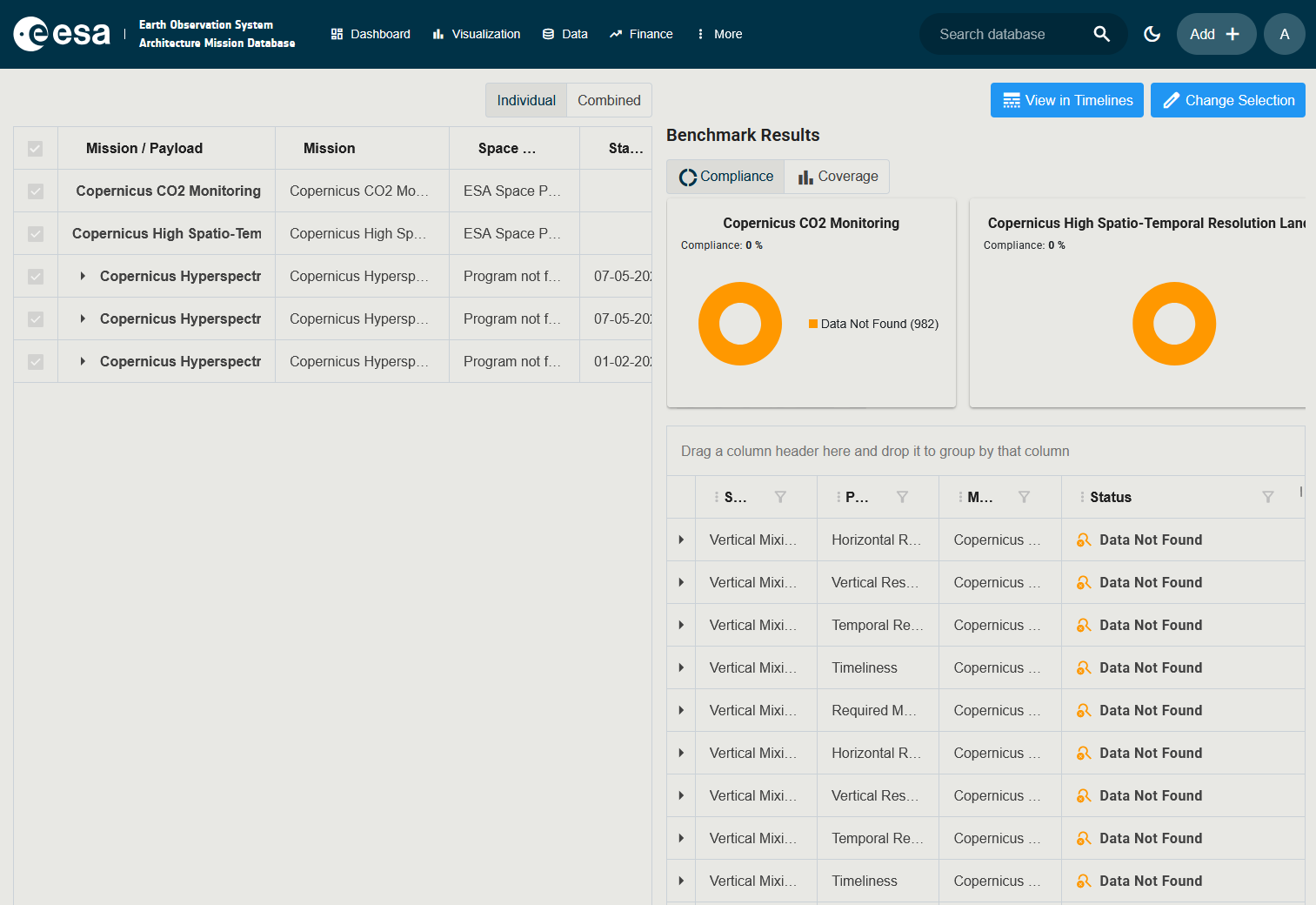The image size is (1316, 905).
Task: Click Status column filter icon
Action: pyautogui.click(x=1267, y=497)
